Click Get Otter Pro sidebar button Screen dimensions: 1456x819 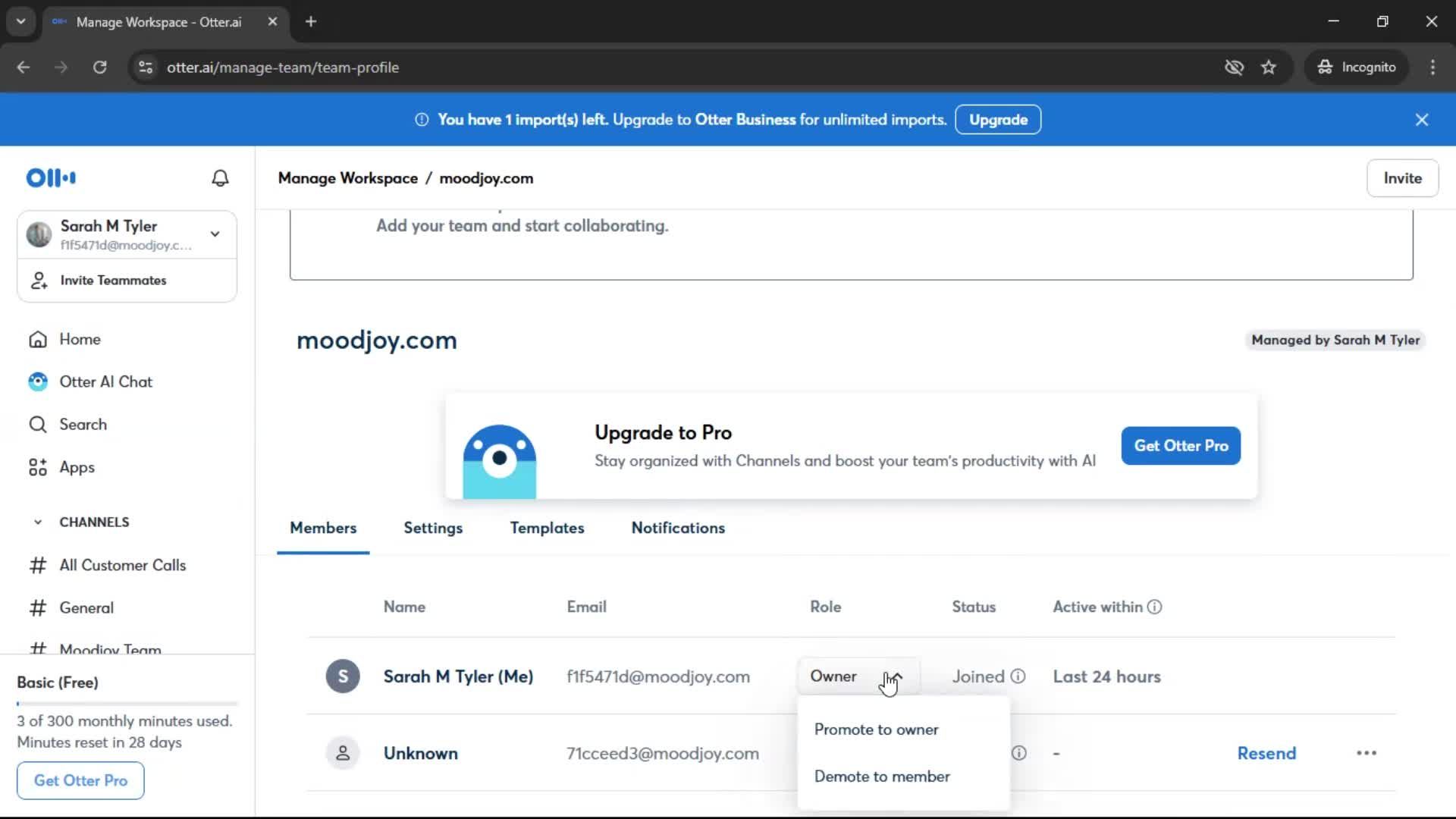click(80, 780)
